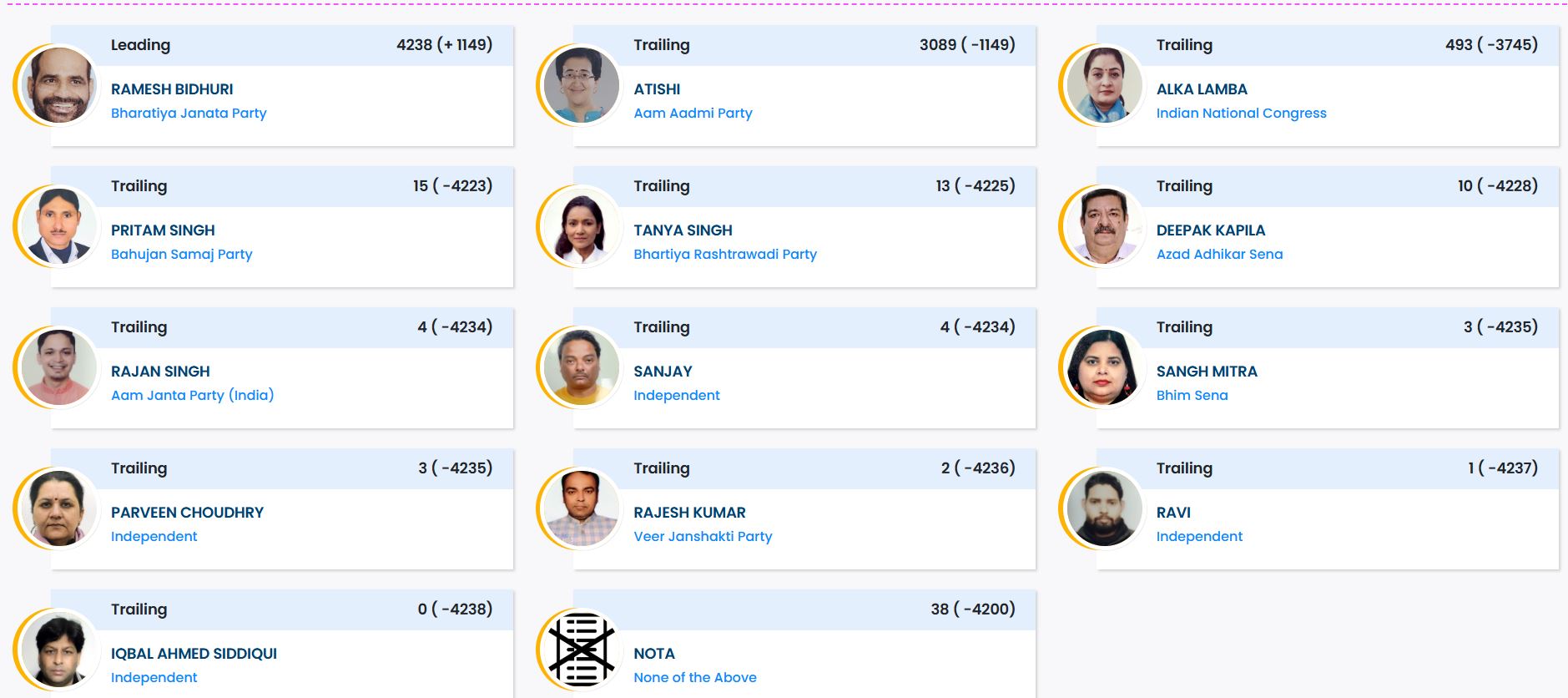Viewport: 1568px width, 698px height.
Task: Click the None of the Above text
Action: (694, 677)
